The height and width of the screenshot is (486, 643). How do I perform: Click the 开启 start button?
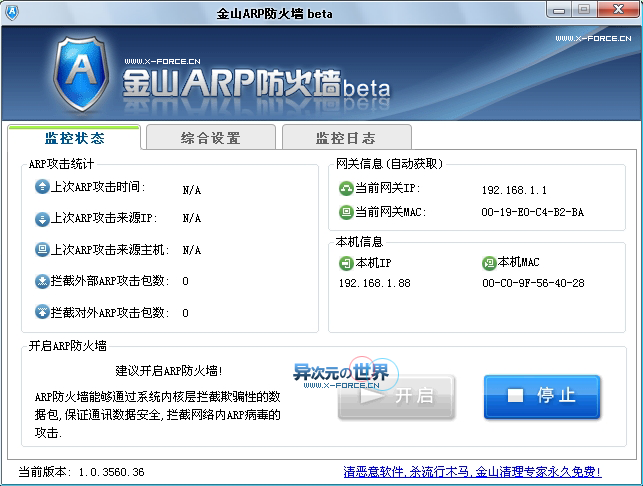[x=396, y=397]
